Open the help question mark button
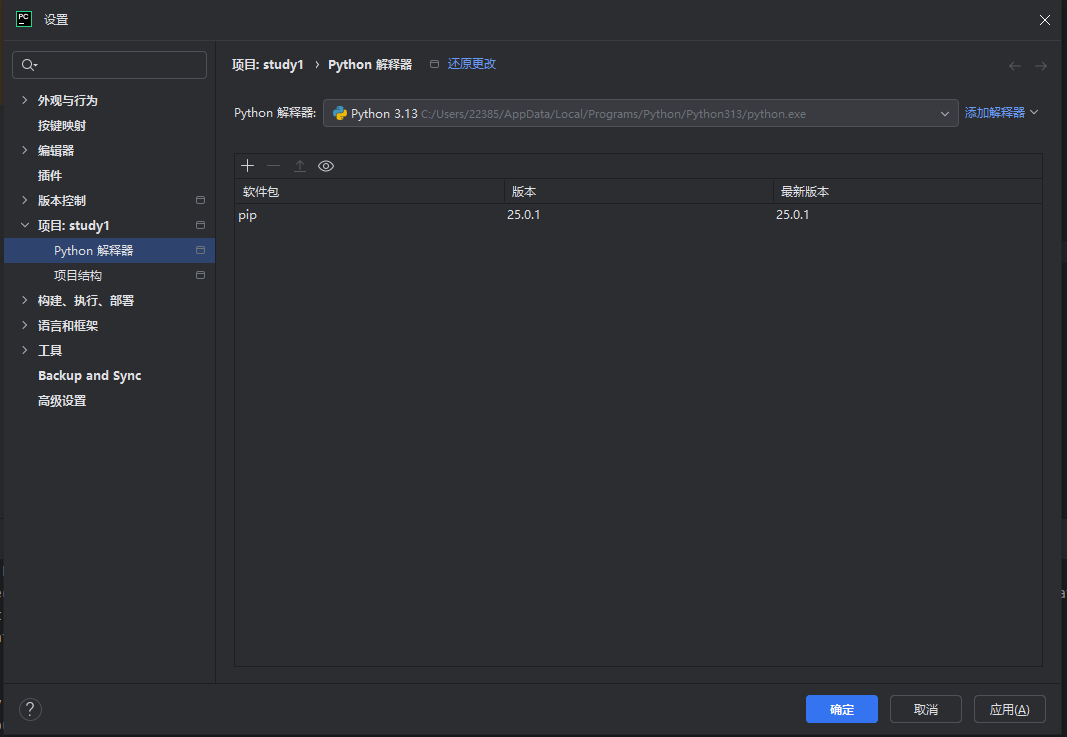Image resolution: width=1067 pixels, height=737 pixels. click(30, 709)
